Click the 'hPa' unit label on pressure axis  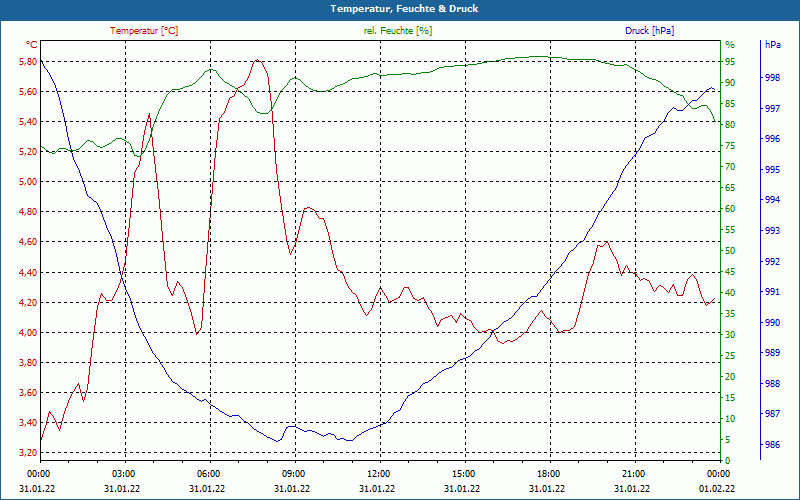(773, 45)
